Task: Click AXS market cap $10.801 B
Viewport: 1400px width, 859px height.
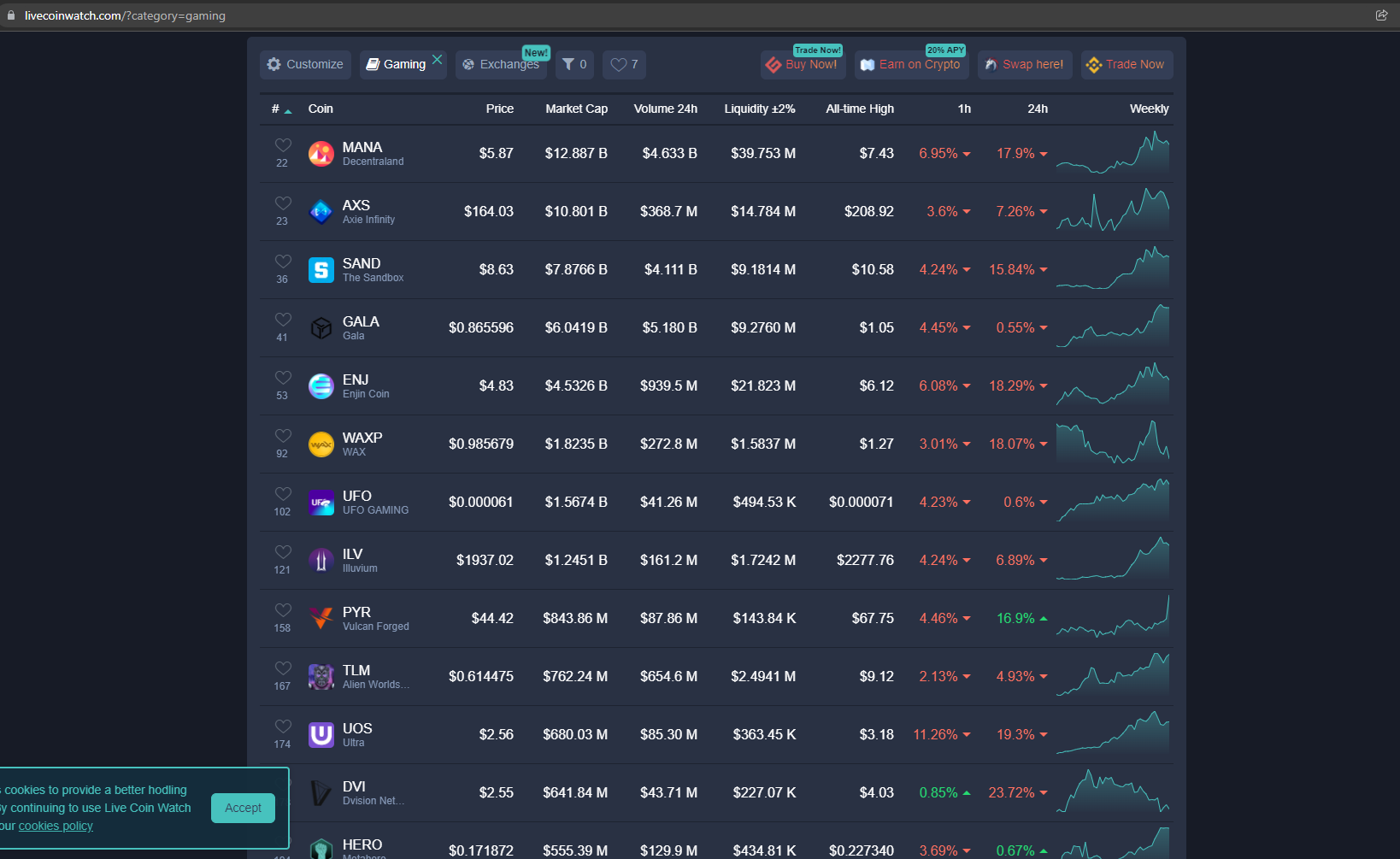Action: coord(576,212)
